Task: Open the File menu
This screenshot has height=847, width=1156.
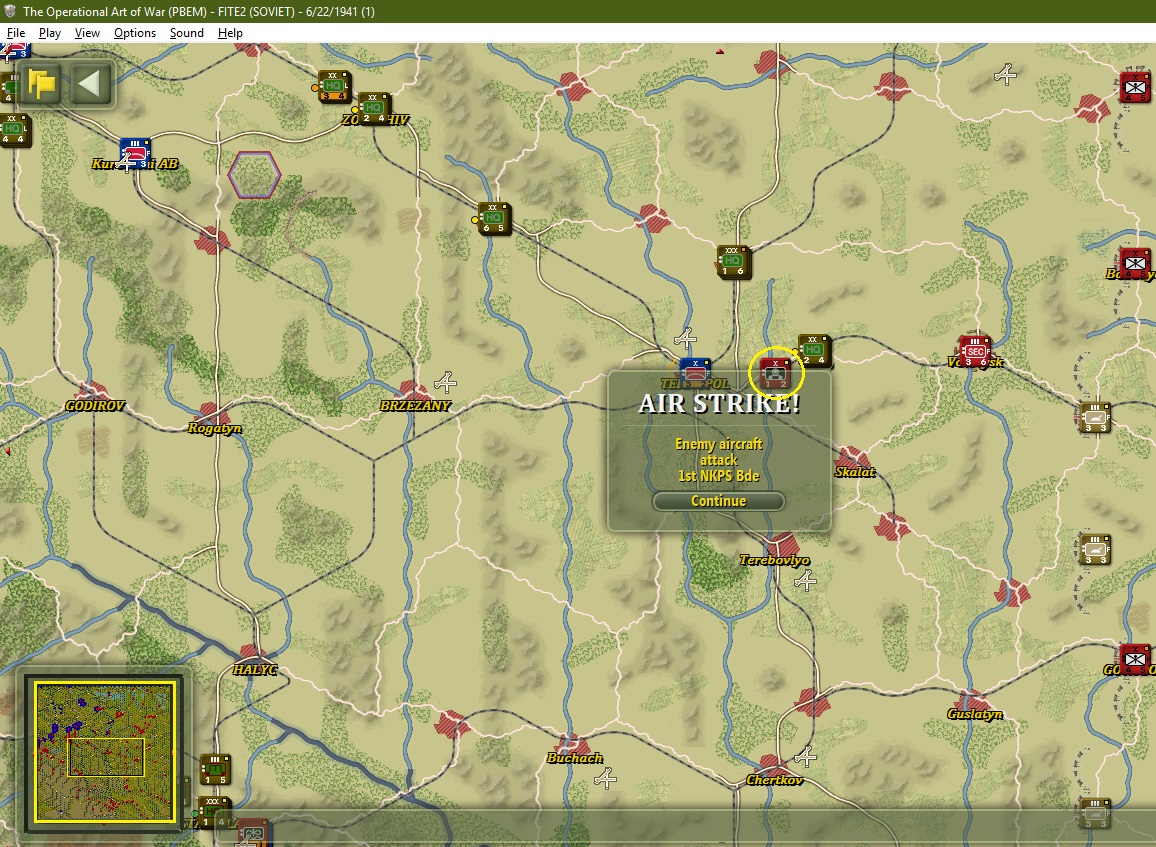Action: point(15,33)
